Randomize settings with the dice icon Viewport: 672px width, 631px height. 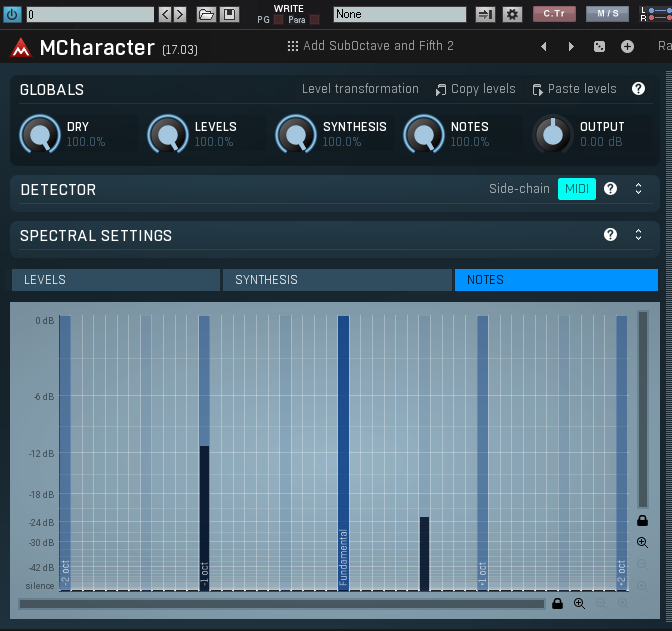[599, 47]
